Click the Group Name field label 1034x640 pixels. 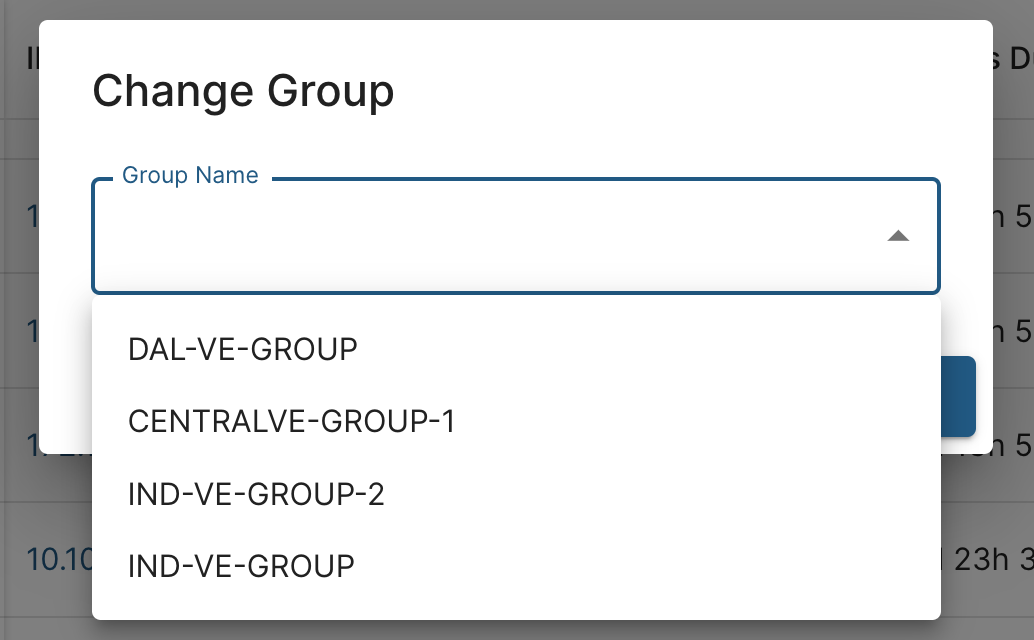click(190, 176)
